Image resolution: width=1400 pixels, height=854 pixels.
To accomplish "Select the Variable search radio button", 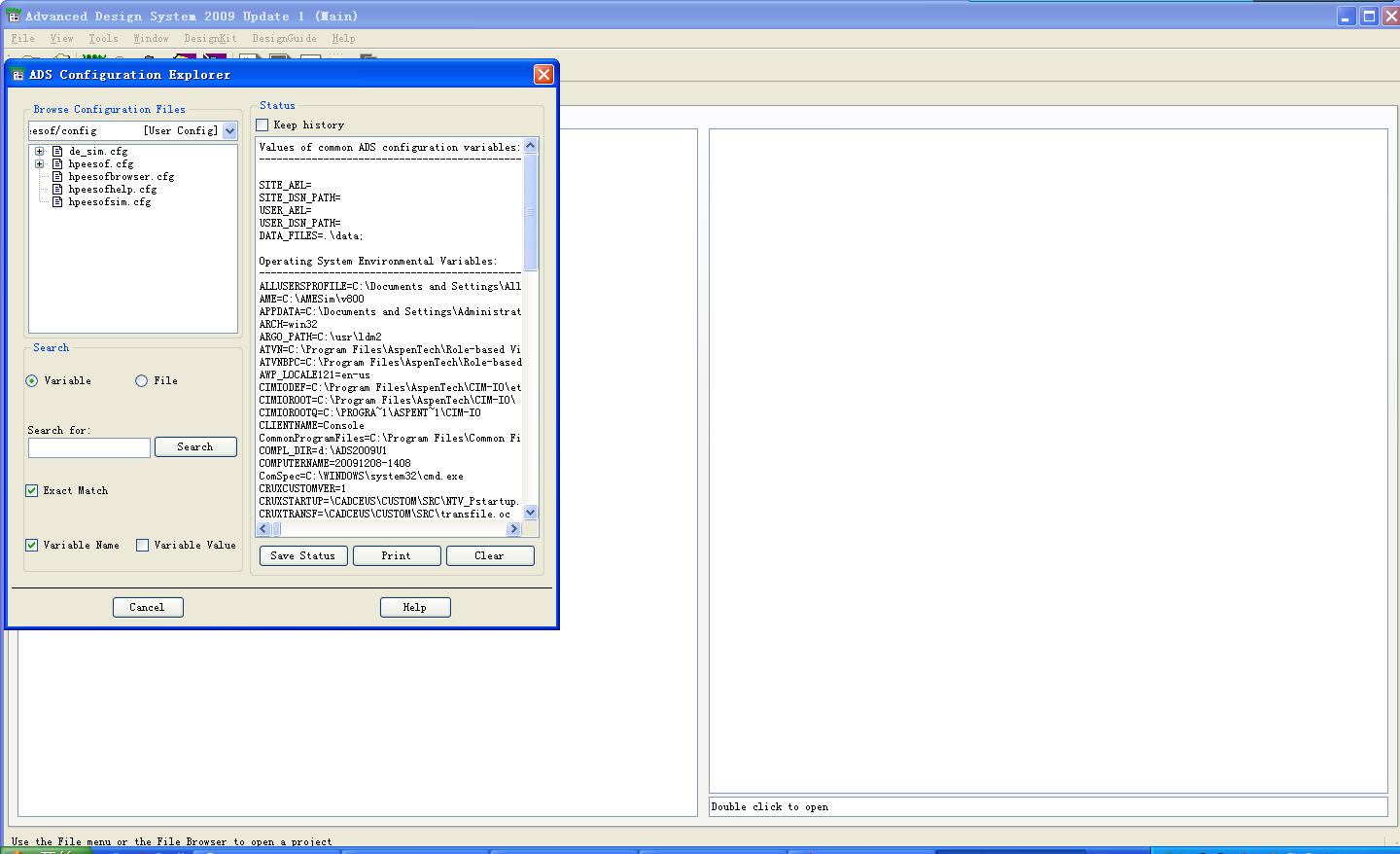I will pyautogui.click(x=32, y=381).
